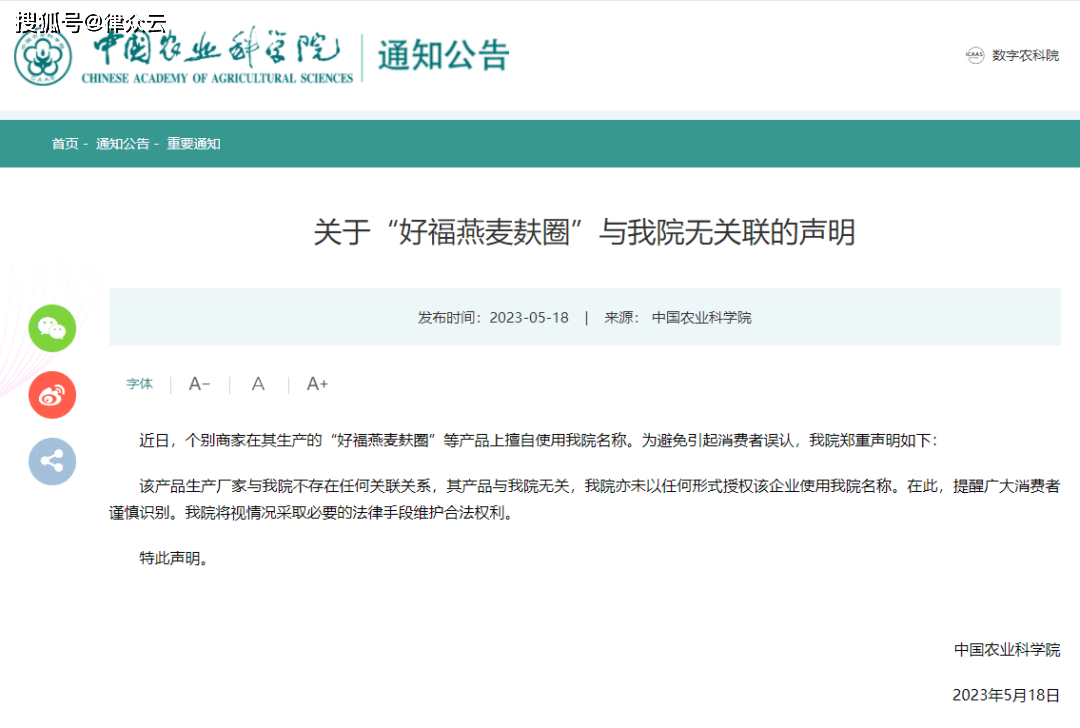Click the Chinese Academy of Agricultural Sciences calligraphy title
Screen dimensions: 1080x728
click(218, 56)
